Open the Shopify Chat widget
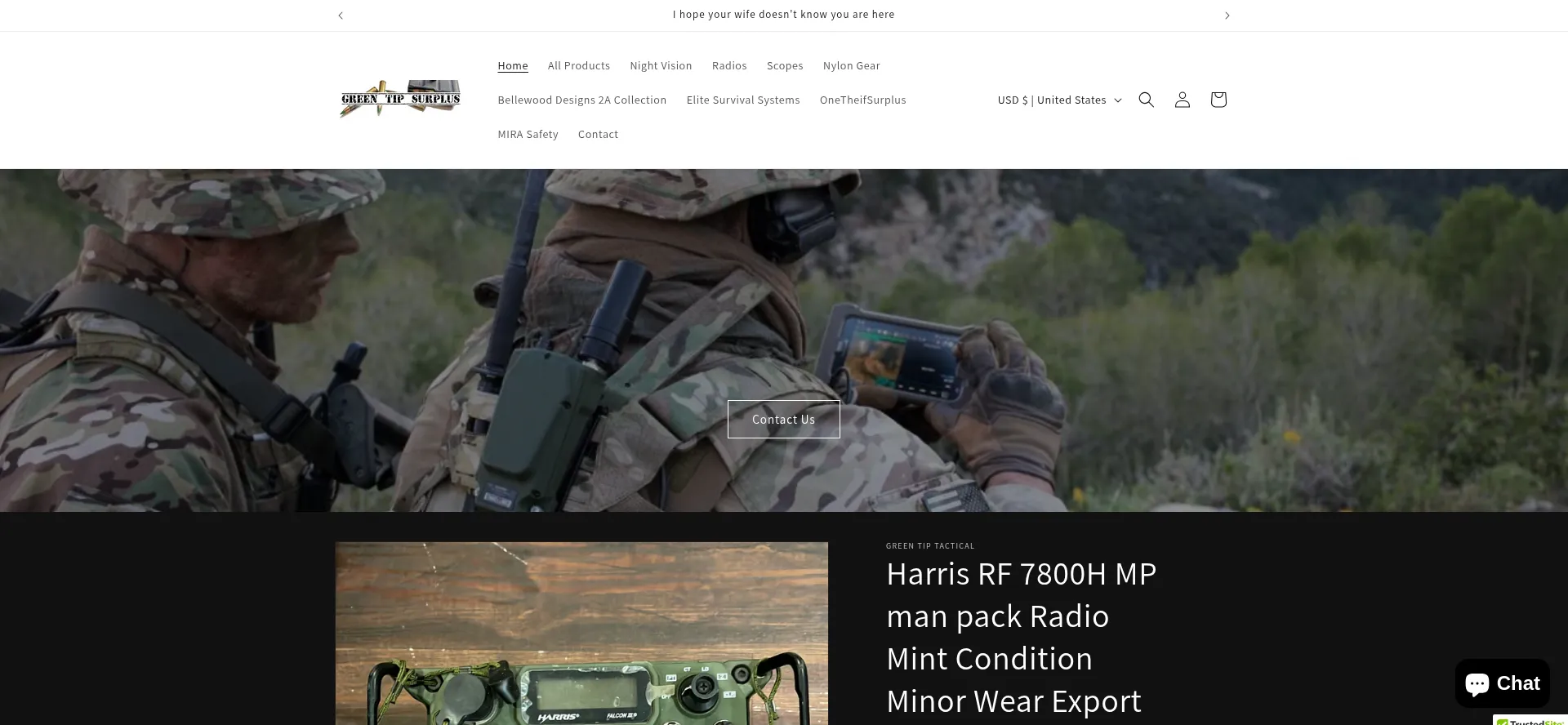The image size is (1568, 725). coord(1502,683)
